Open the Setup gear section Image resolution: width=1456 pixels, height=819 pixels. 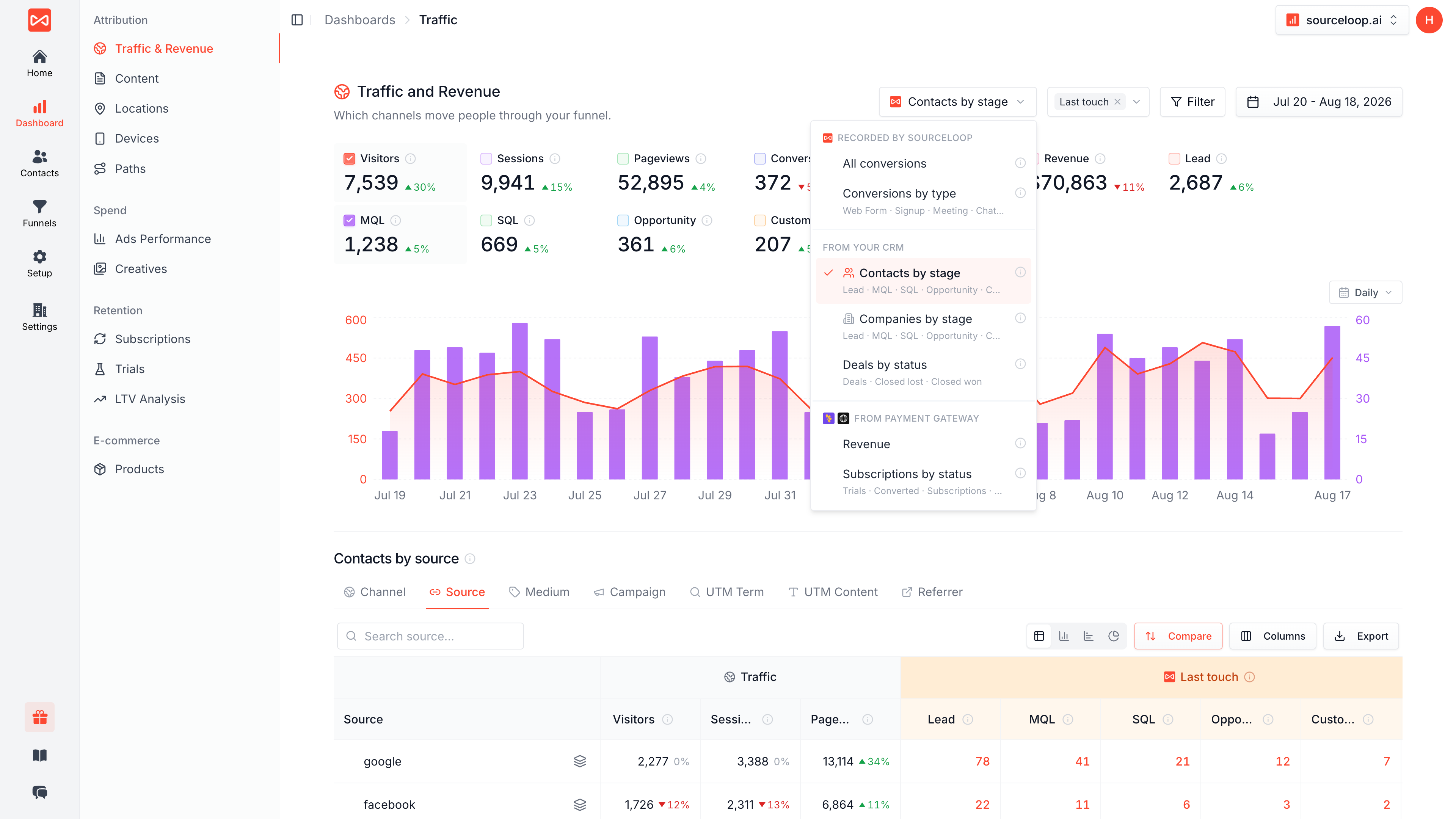click(x=39, y=264)
